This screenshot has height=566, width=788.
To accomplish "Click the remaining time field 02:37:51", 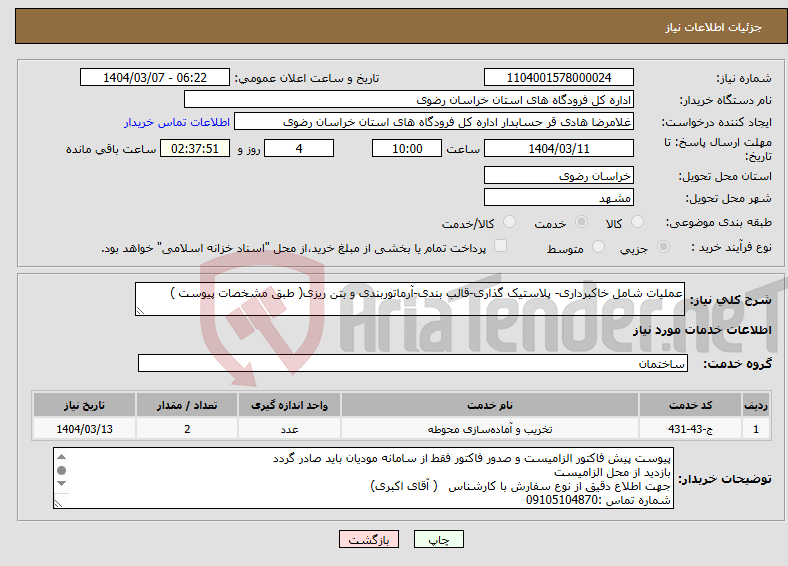I will pos(195,148).
